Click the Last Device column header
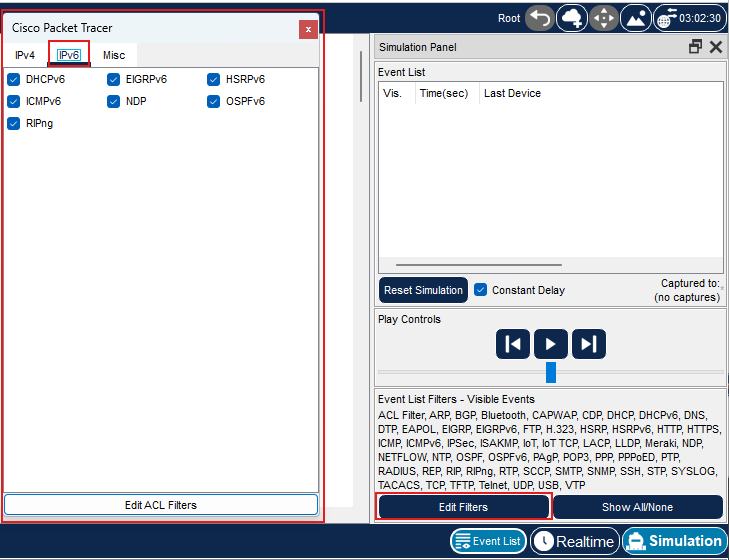The width and height of the screenshot is (729, 560). point(512,93)
